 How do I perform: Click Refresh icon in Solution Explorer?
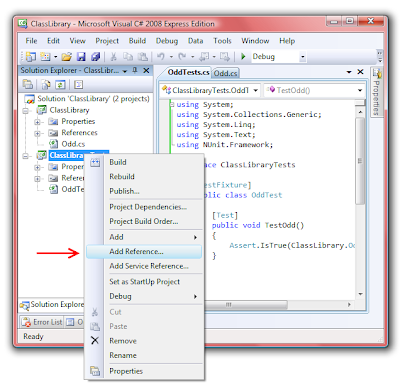[x=60, y=84]
